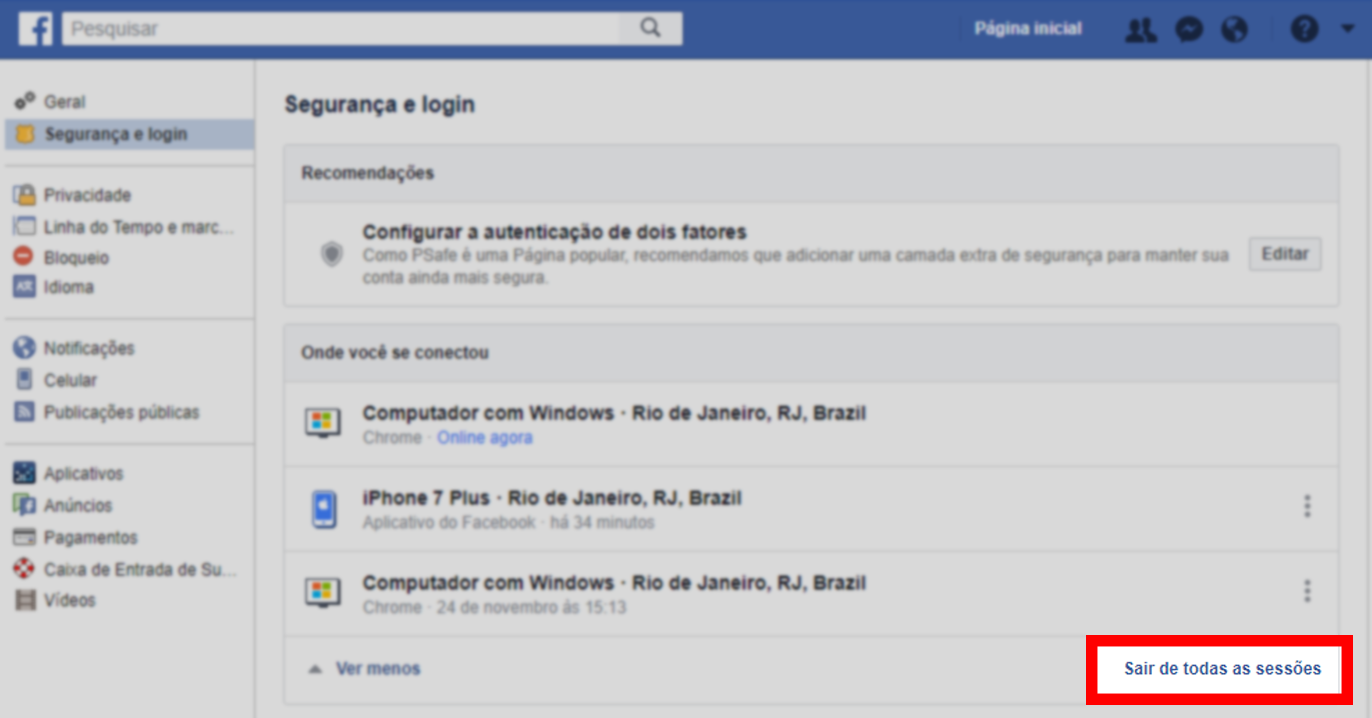Image resolution: width=1372 pixels, height=718 pixels.
Task: Click the Facebook logo icon
Action: coord(36,29)
